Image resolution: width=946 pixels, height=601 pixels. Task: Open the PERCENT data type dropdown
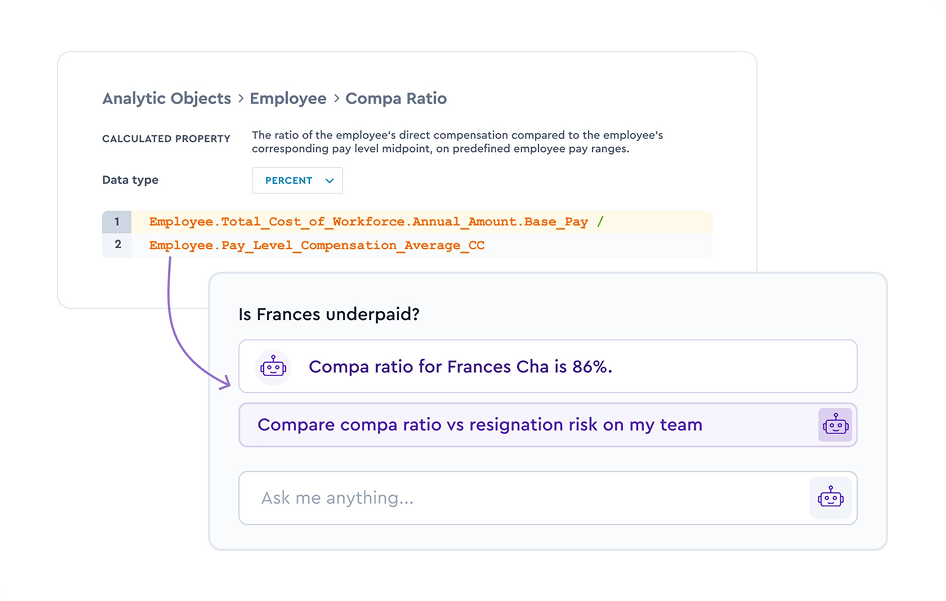coord(297,181)
